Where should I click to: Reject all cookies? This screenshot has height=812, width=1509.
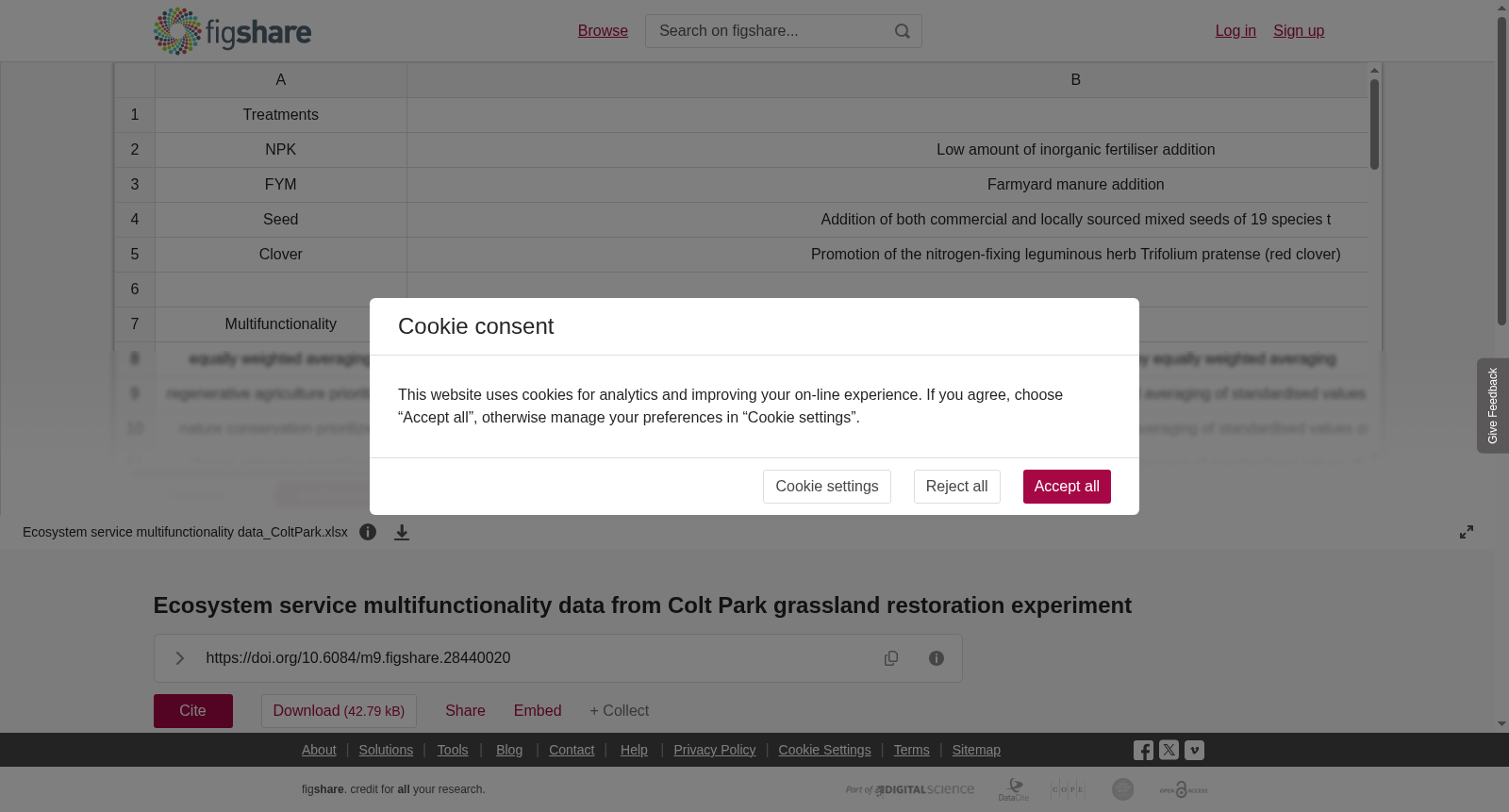[x=956, y=487]
